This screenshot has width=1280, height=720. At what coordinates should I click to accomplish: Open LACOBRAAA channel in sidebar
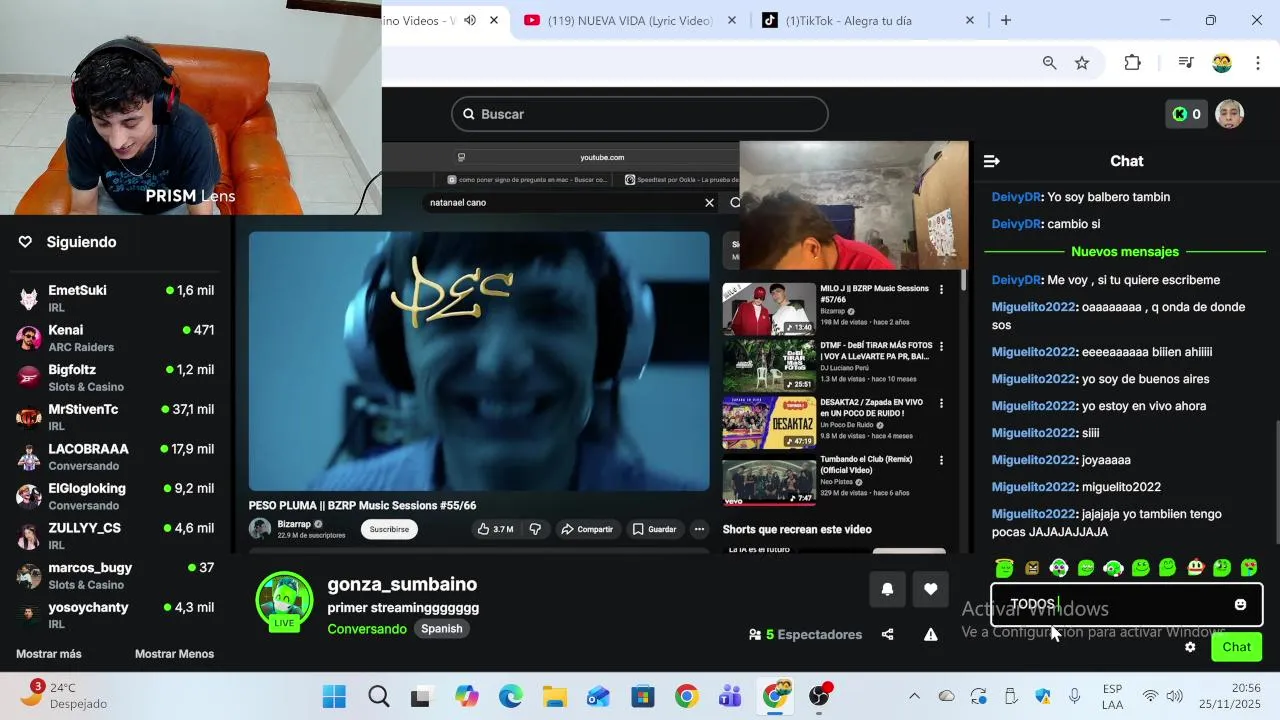pos(115,457)
